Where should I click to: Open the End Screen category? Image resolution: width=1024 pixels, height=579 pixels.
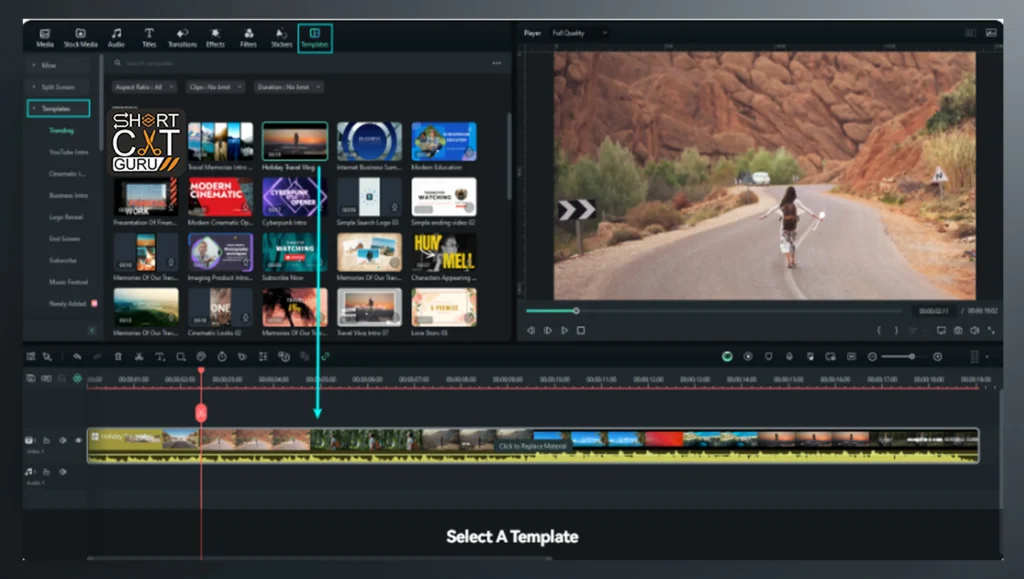point(65,239)
